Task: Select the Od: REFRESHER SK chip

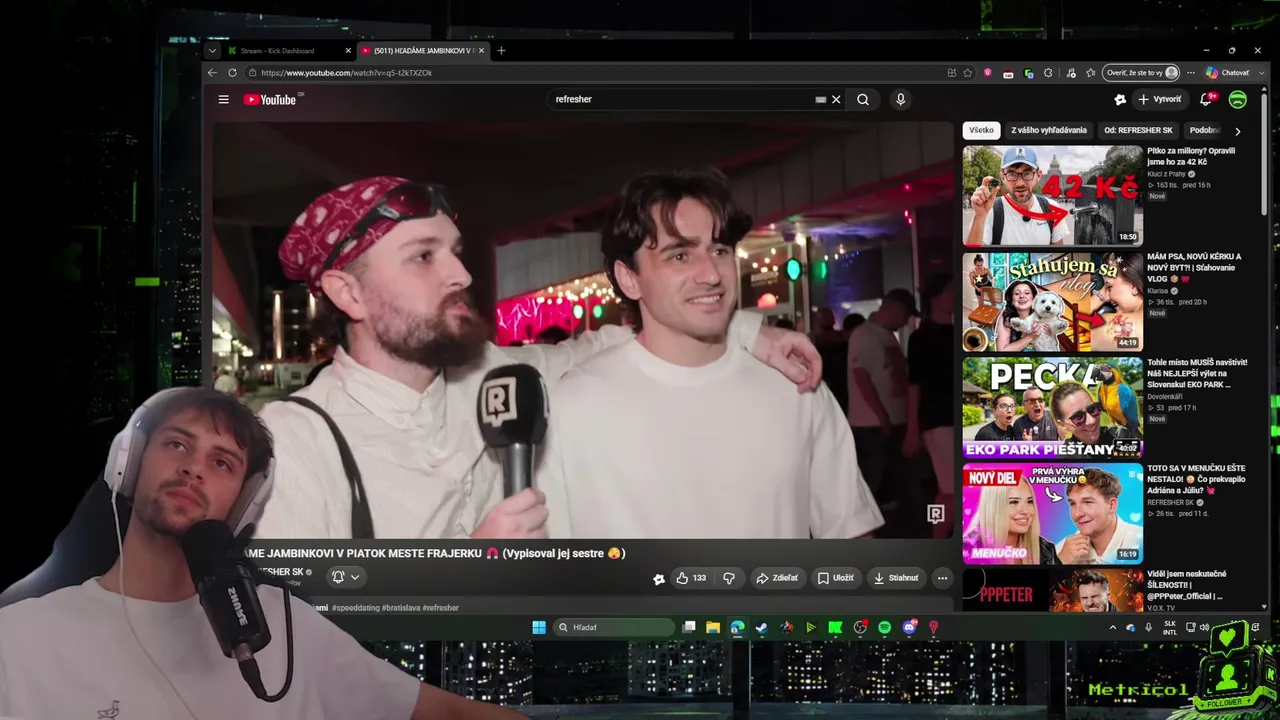Action: click(1138, 130)
